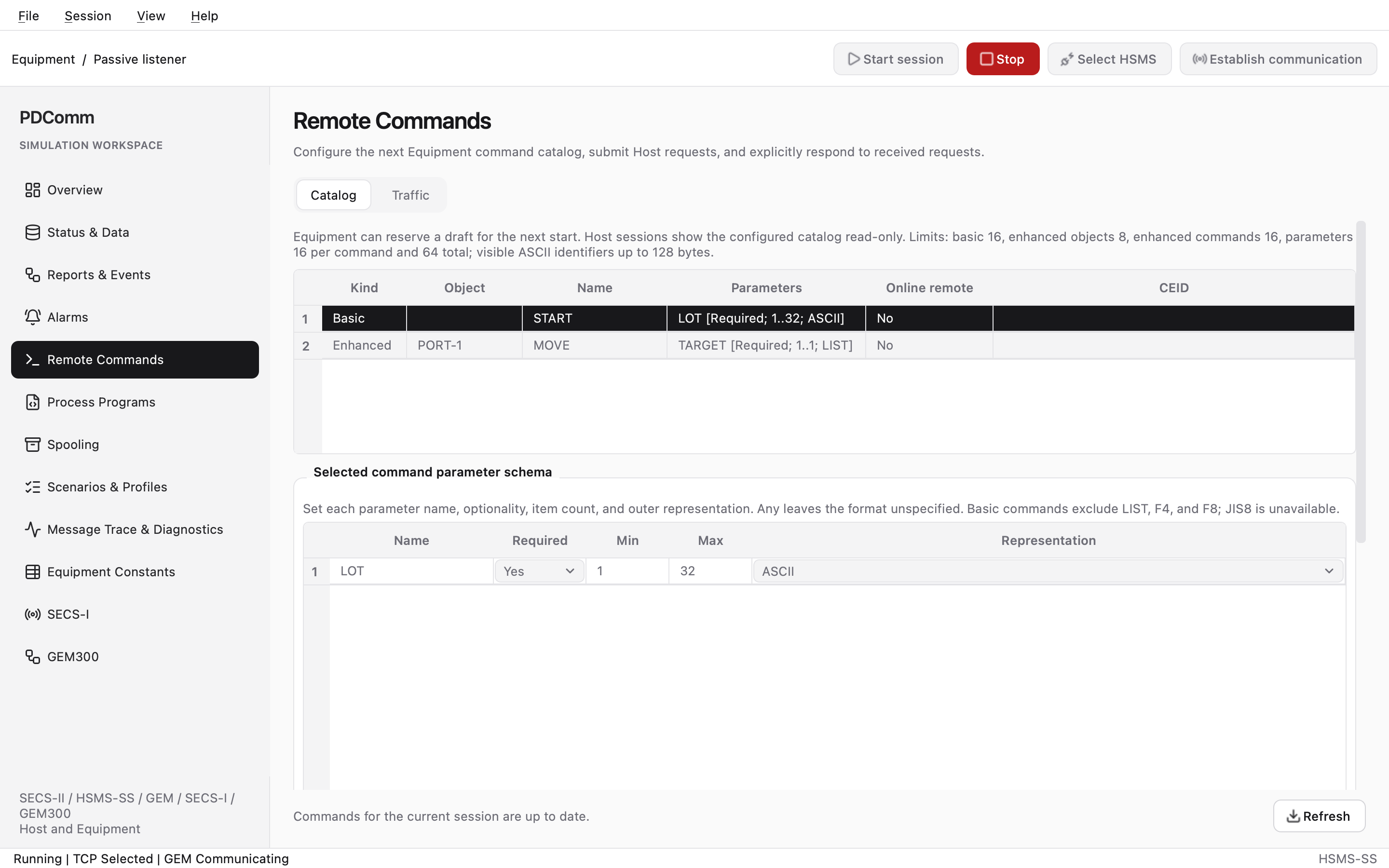
Task: Click the SECS-I radio signal icon
Action: [33, 615]
